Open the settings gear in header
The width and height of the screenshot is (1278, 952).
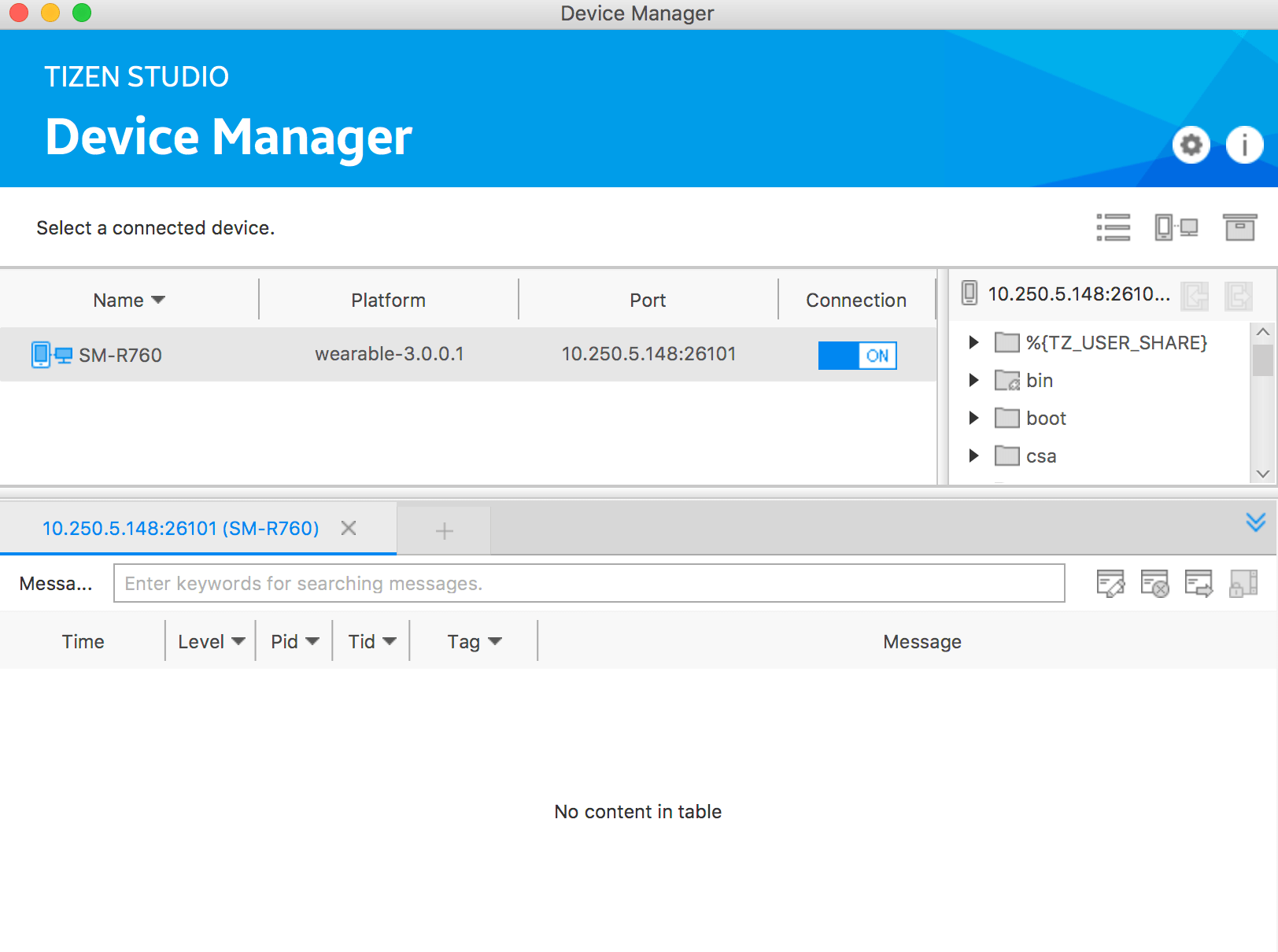[x=1191, y=145]
